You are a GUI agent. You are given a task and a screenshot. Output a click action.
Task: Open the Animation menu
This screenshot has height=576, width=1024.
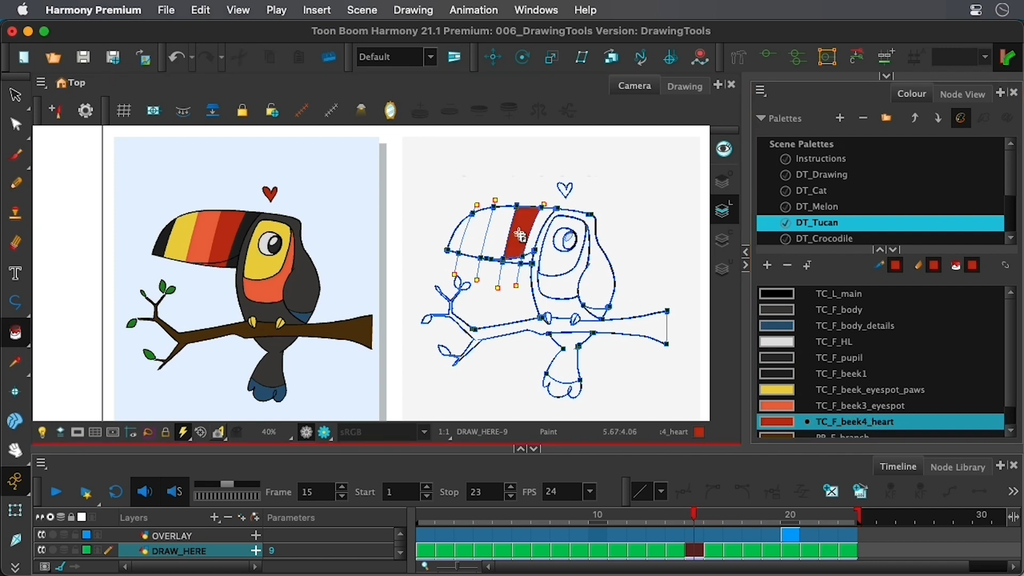click(473, 10)
